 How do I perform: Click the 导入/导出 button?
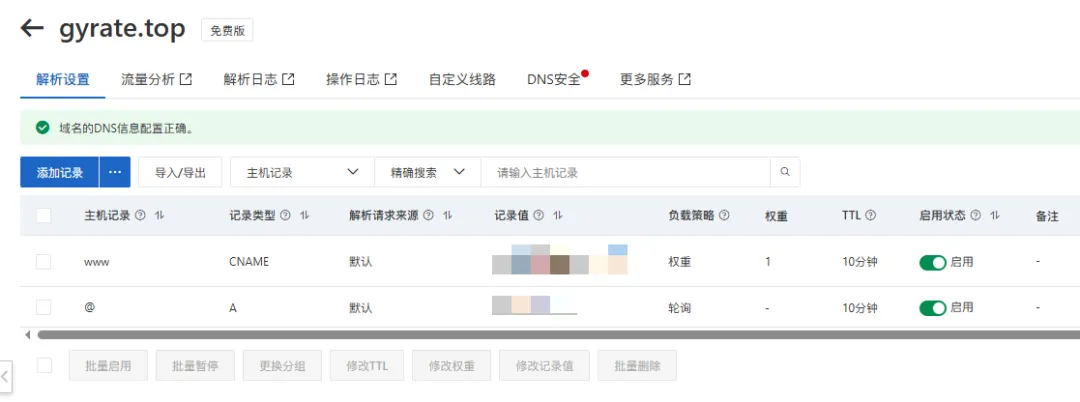pos(180,172)
